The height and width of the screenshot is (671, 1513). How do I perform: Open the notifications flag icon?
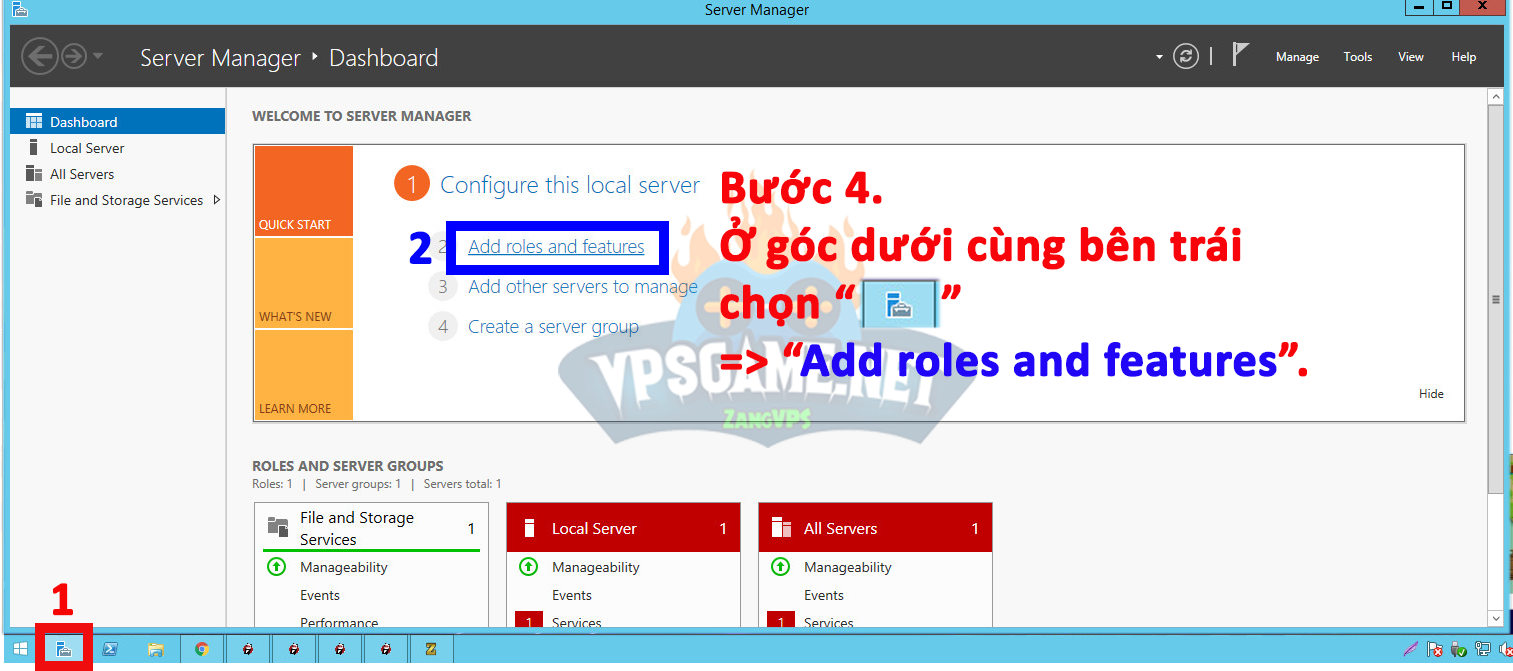1240,56
